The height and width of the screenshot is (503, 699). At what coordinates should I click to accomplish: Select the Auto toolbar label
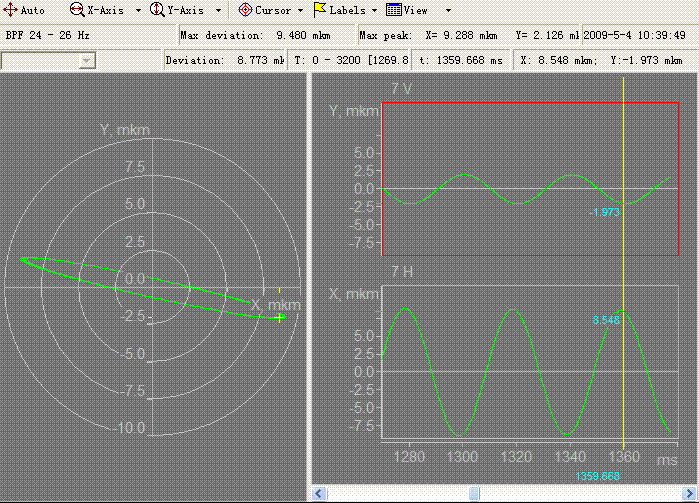tap(33, 10)
